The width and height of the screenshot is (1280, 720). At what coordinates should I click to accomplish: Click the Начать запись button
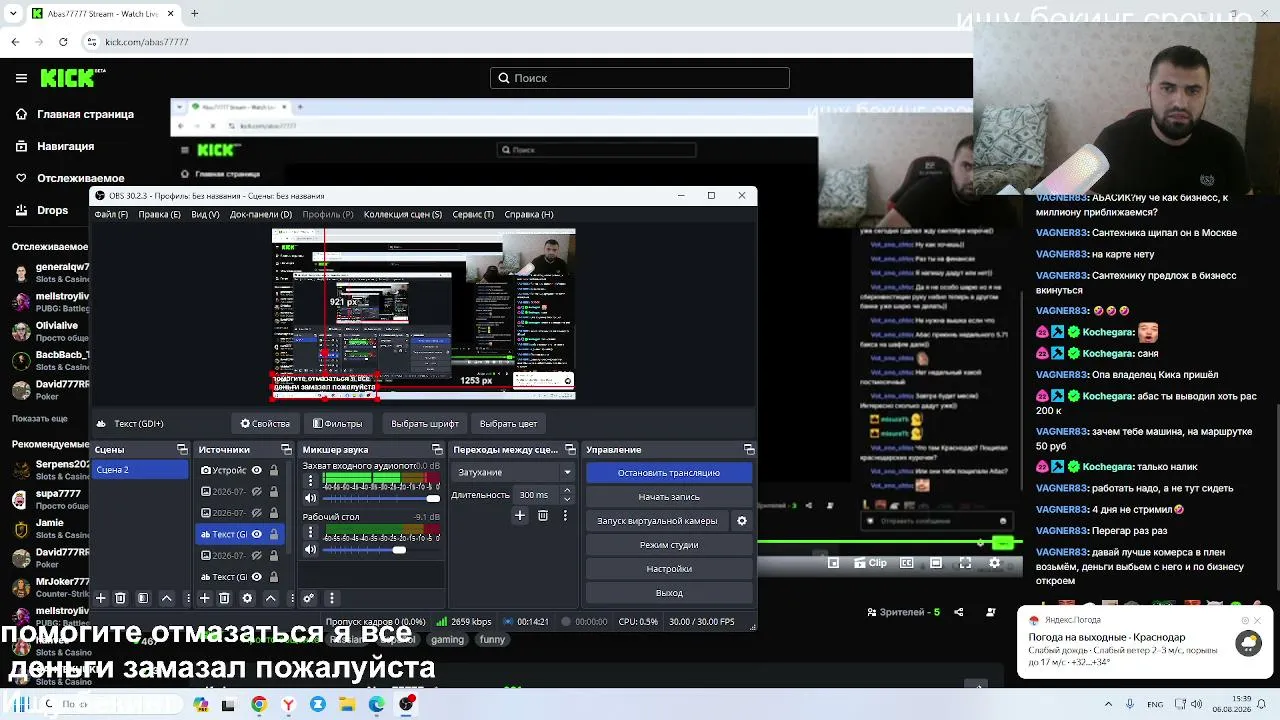point(669,497)
